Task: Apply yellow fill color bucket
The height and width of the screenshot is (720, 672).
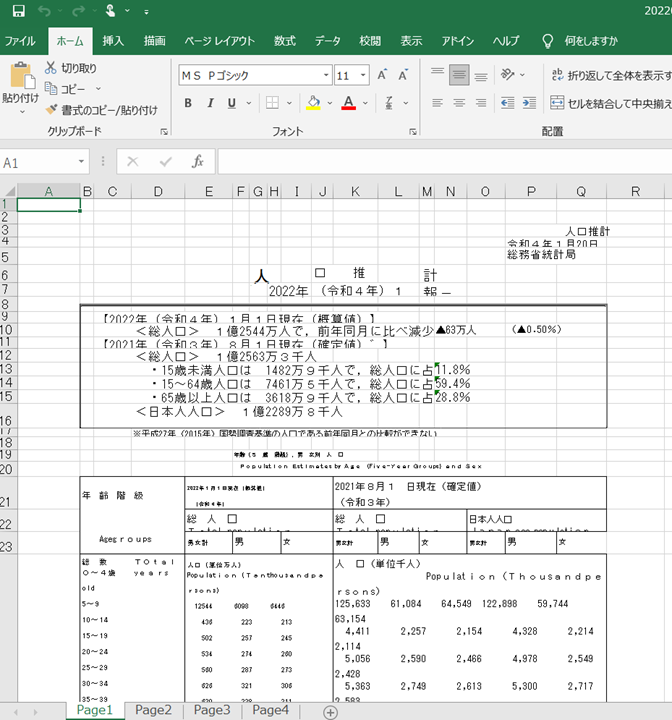Action: click(314, 103)
